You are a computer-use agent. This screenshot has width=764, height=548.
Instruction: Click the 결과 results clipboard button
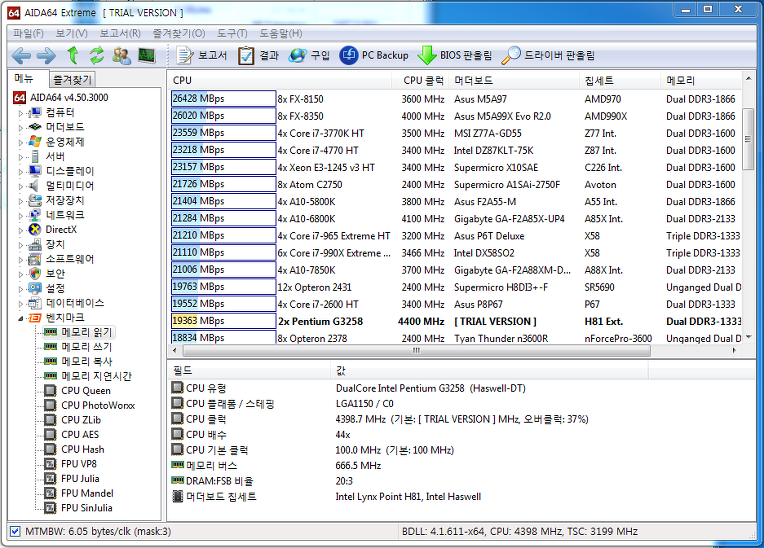[x=258, y=56]
